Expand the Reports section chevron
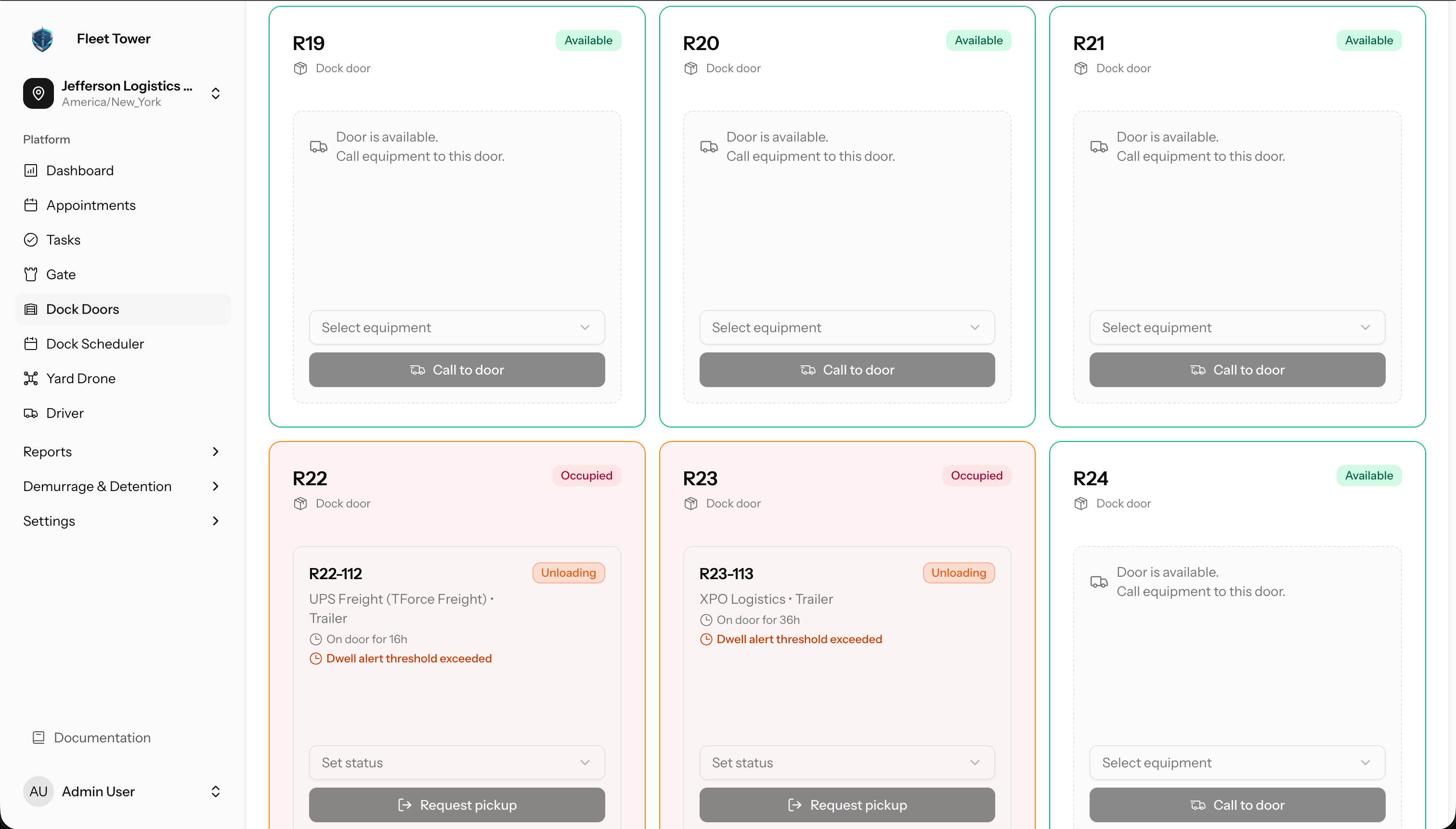The height and width of the screenshot is (829, 1456). 215,452
